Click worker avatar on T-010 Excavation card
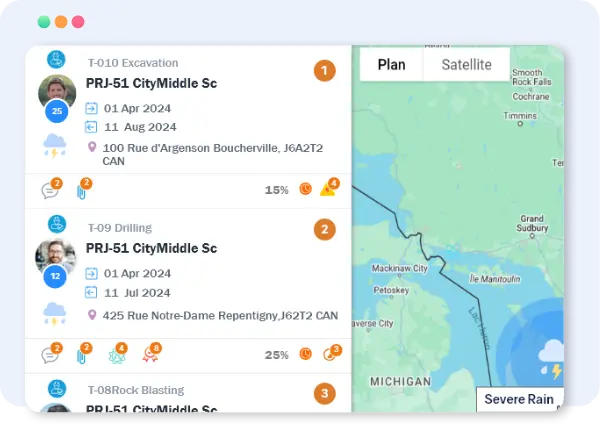This screenshot has height=431, width=600. [56, 93]
